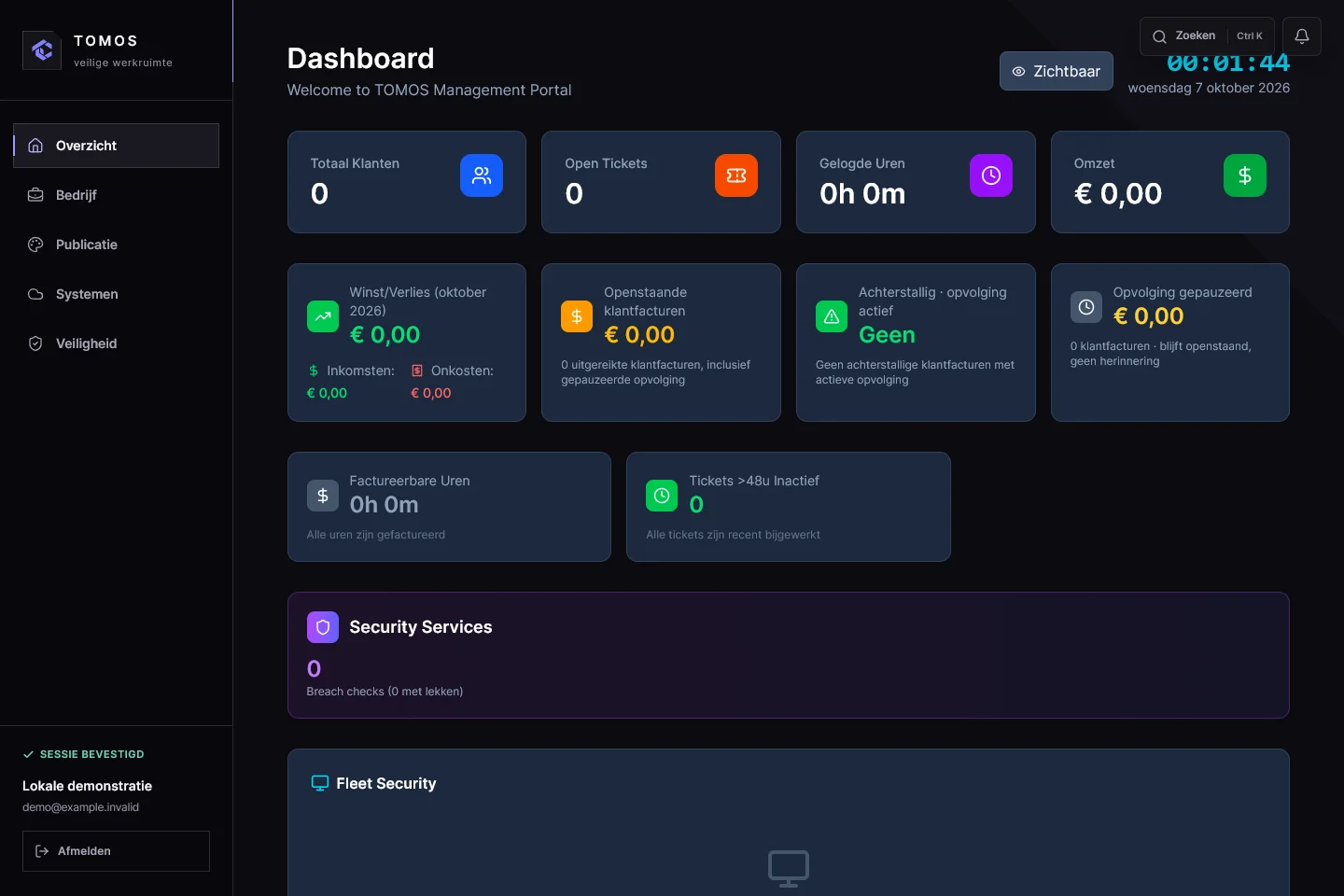
Task: Click Alle uren zijn gefactureerd text
Action: [x=376, y=535]
